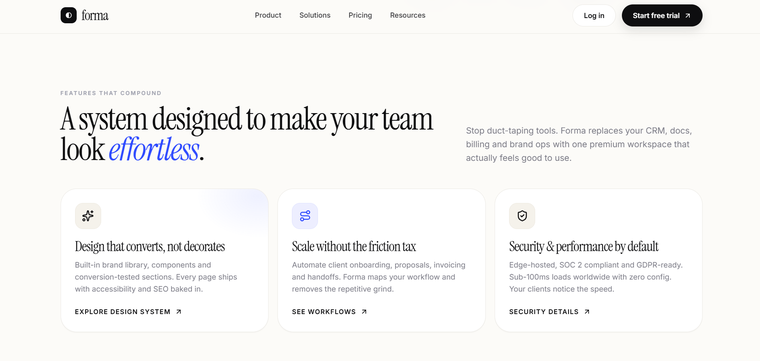Click the Log in button

[x=594, y=16]
